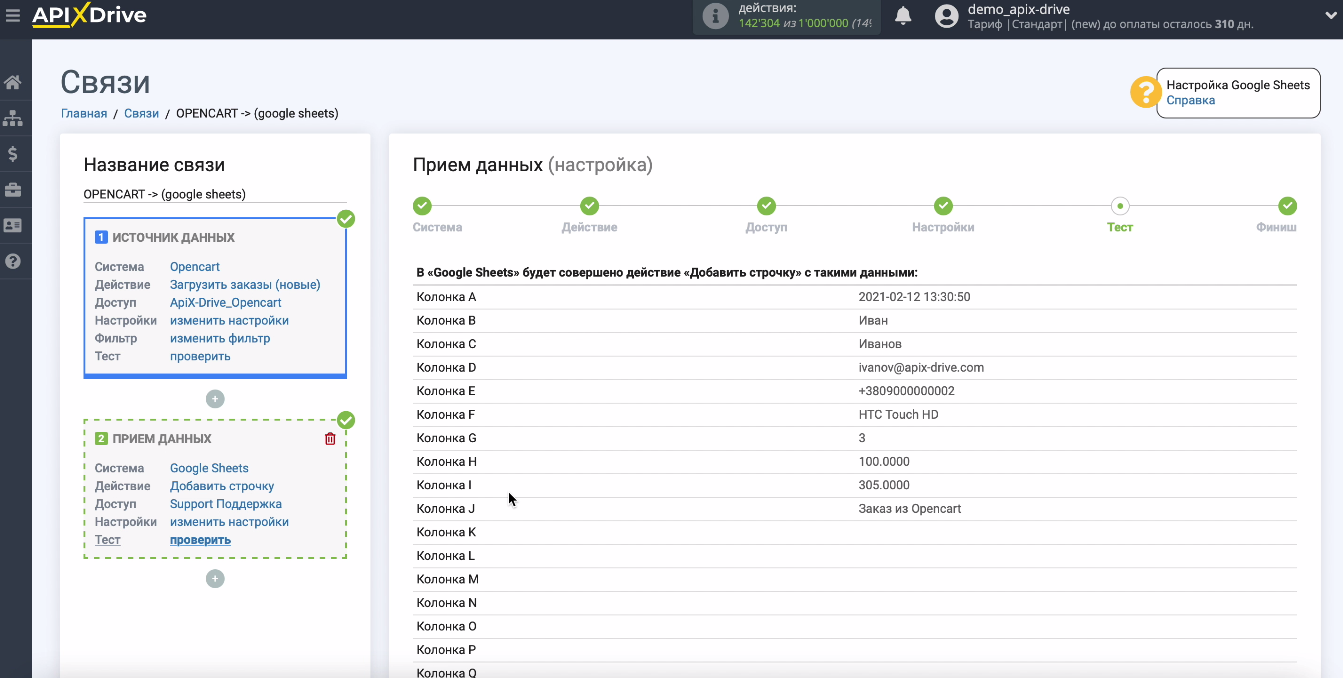Click the value Иван
The height and width of the screenshot is (678, 1343).
873,321
